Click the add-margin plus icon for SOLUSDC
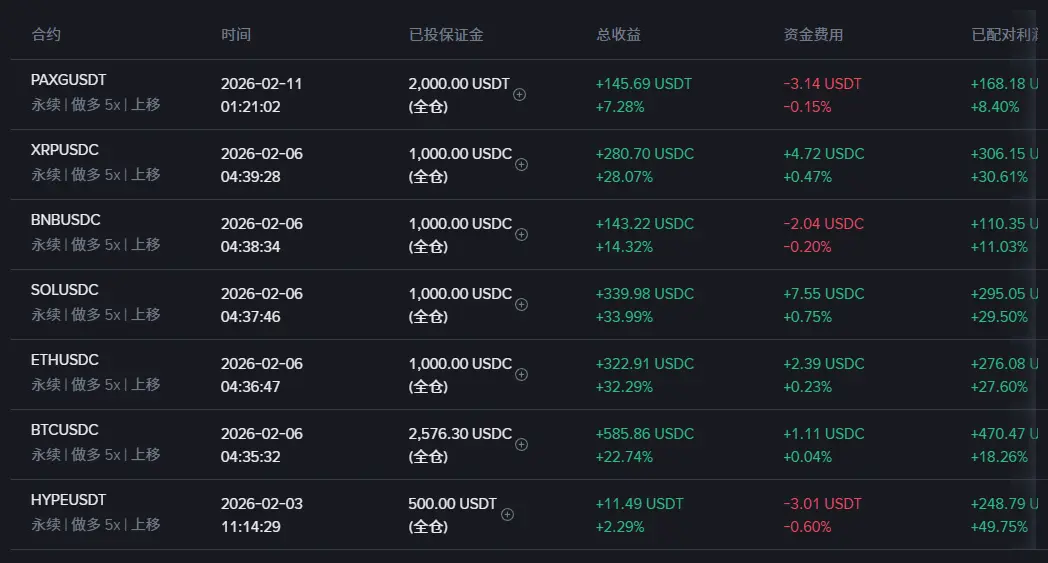Image resolution: width=1048 pixels, height=563 pixels. [x=522, y=305]
